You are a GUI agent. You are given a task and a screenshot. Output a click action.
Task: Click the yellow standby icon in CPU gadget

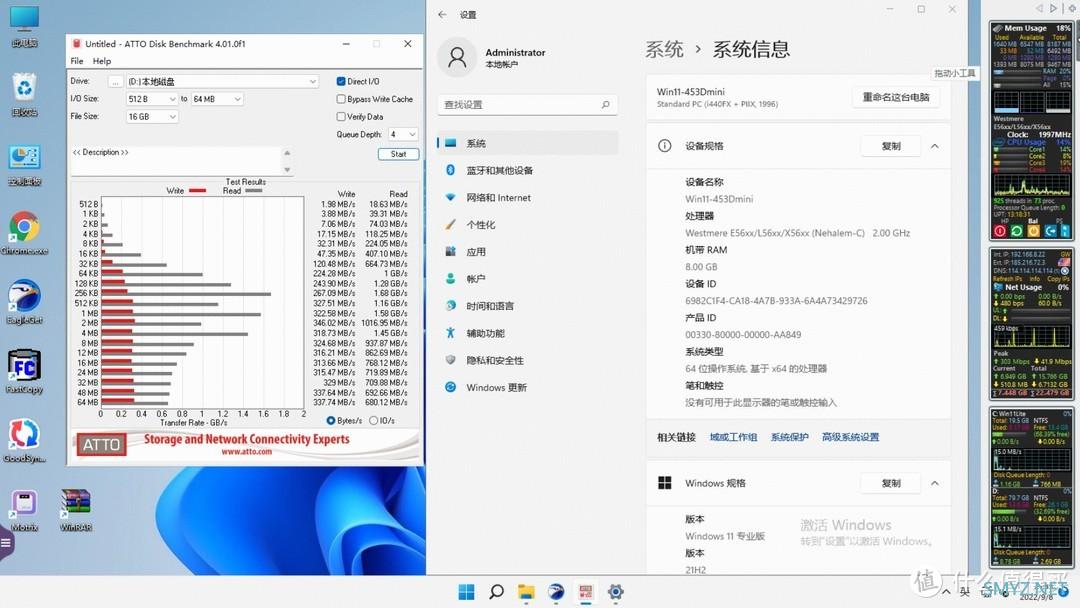tap(1033, 231)
